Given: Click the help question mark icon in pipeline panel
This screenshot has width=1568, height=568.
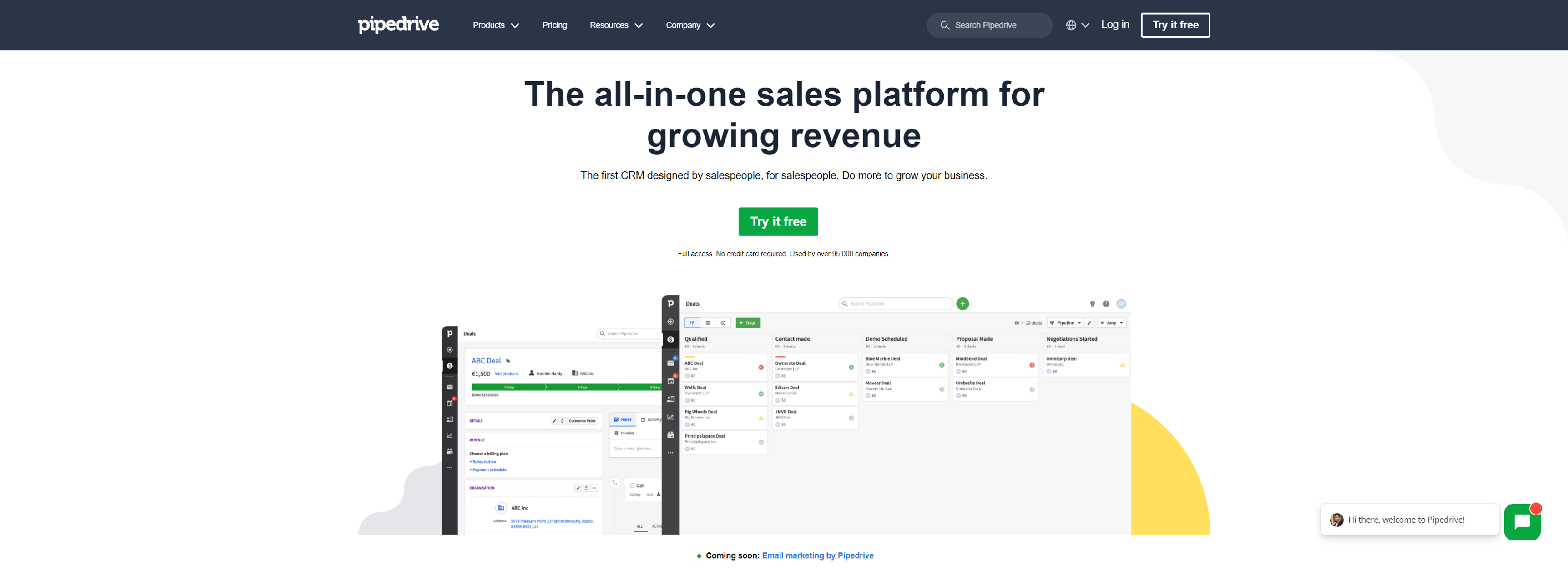Looking at the screenshot, I should click(x=1106, y=304).
